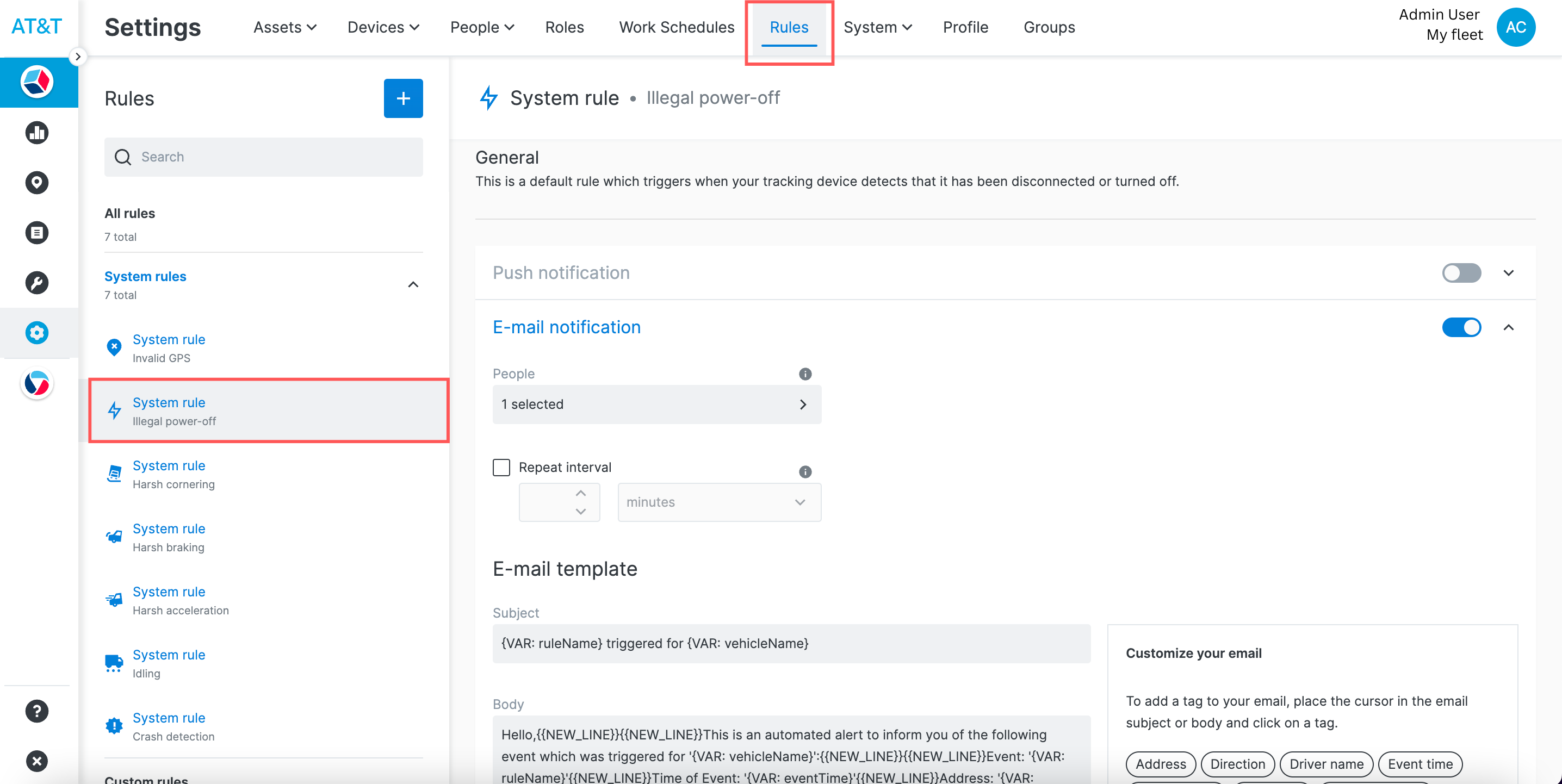This screenshot has width=1562, height=784.
Task: Go to Groups tab
Action: pos(1049,27)
